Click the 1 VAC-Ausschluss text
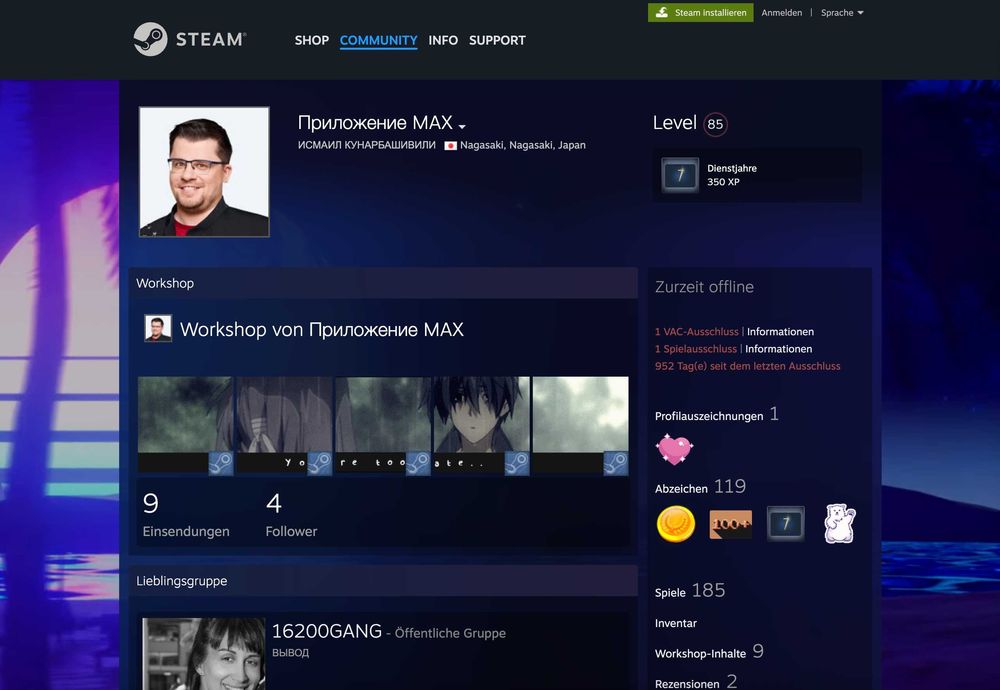Image resolution: width=1000 pixels, height=690 pixels. (x=696, y=332)
